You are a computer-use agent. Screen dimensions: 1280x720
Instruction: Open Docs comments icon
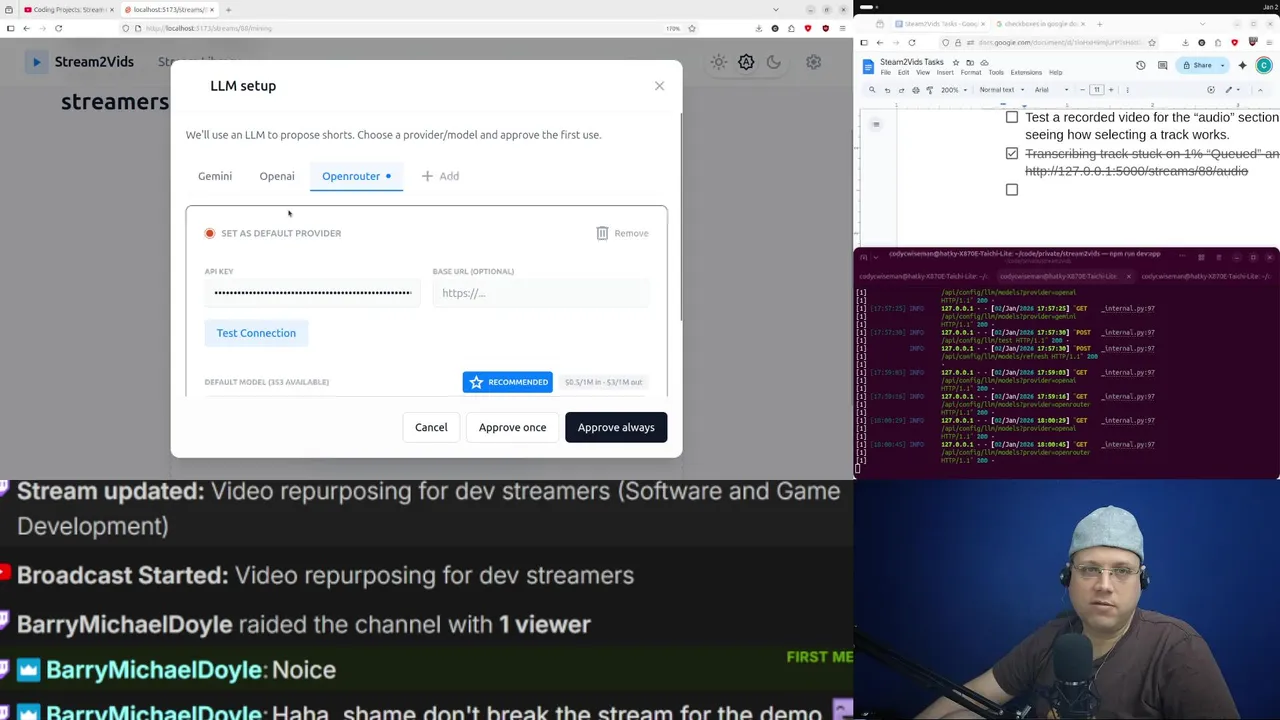coord(1162,65)
